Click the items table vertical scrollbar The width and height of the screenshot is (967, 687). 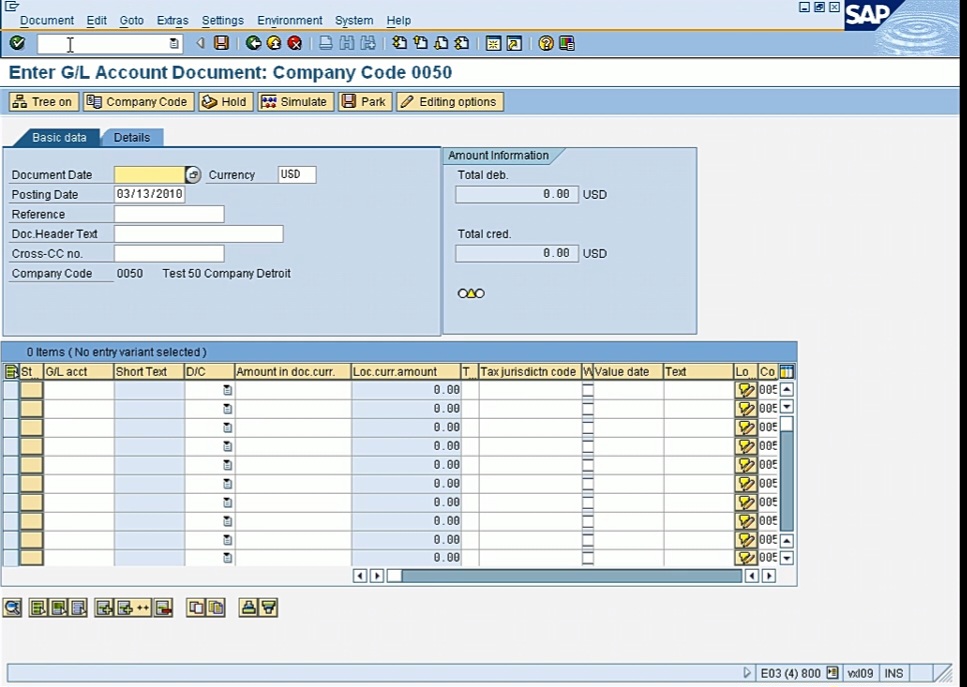pos(787,474)
